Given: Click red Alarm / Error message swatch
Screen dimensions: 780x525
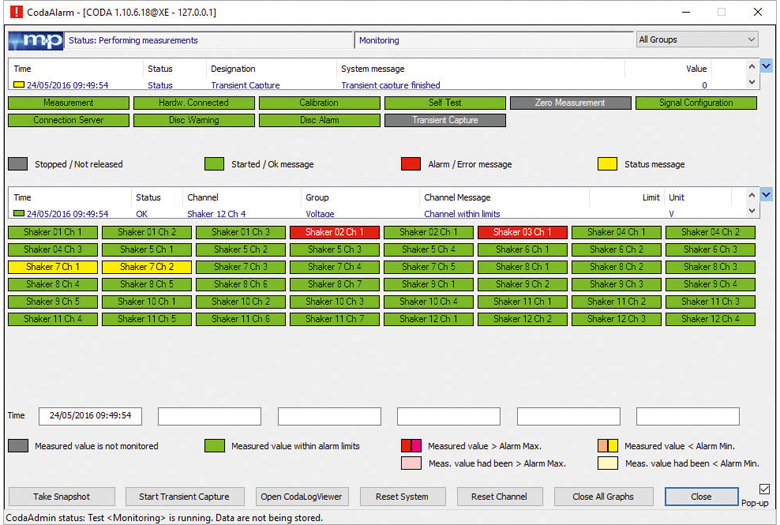Looking at the screenshot, I should click(411, 164).
